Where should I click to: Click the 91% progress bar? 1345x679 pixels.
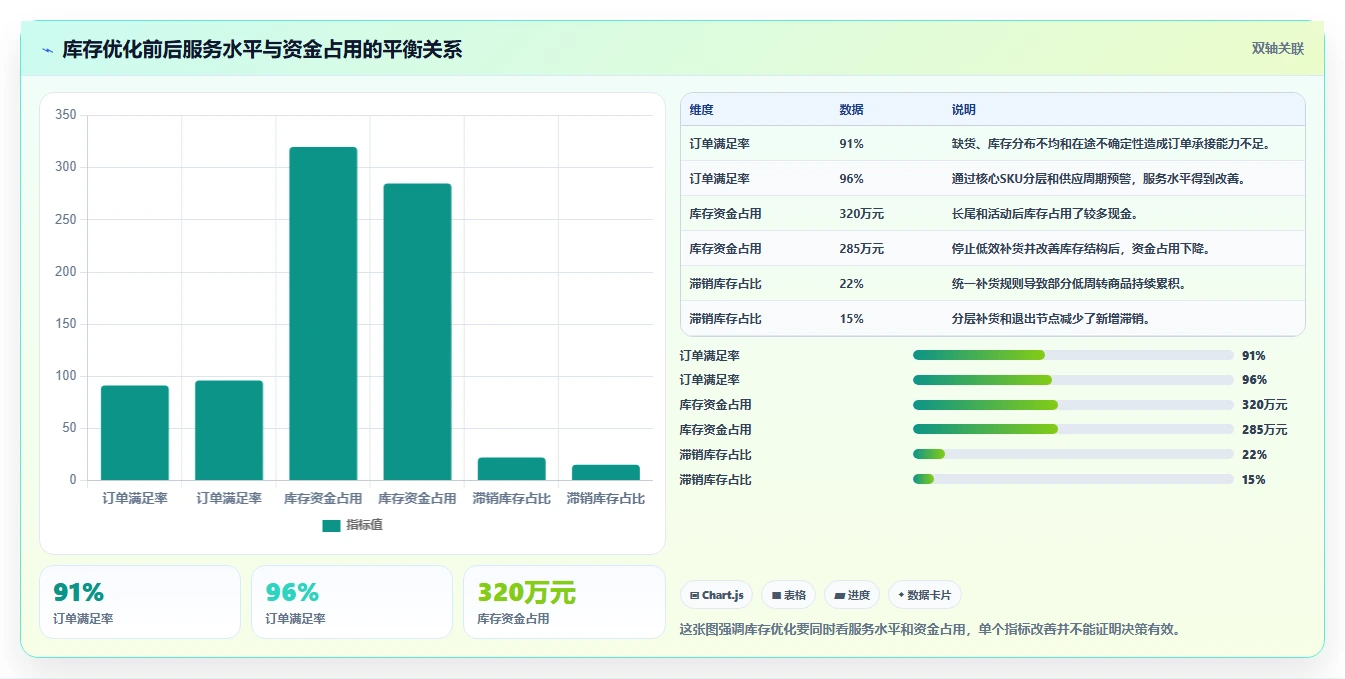click(1073, 355)
